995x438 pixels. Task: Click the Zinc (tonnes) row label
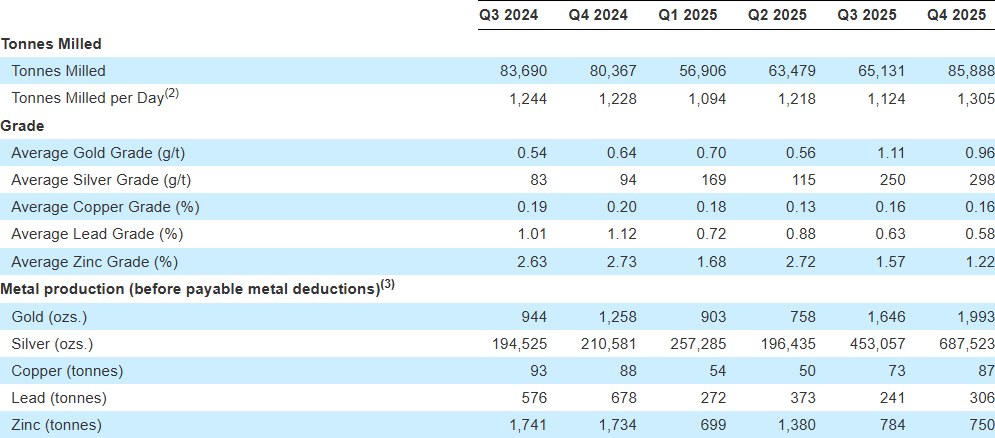point(57,424)
